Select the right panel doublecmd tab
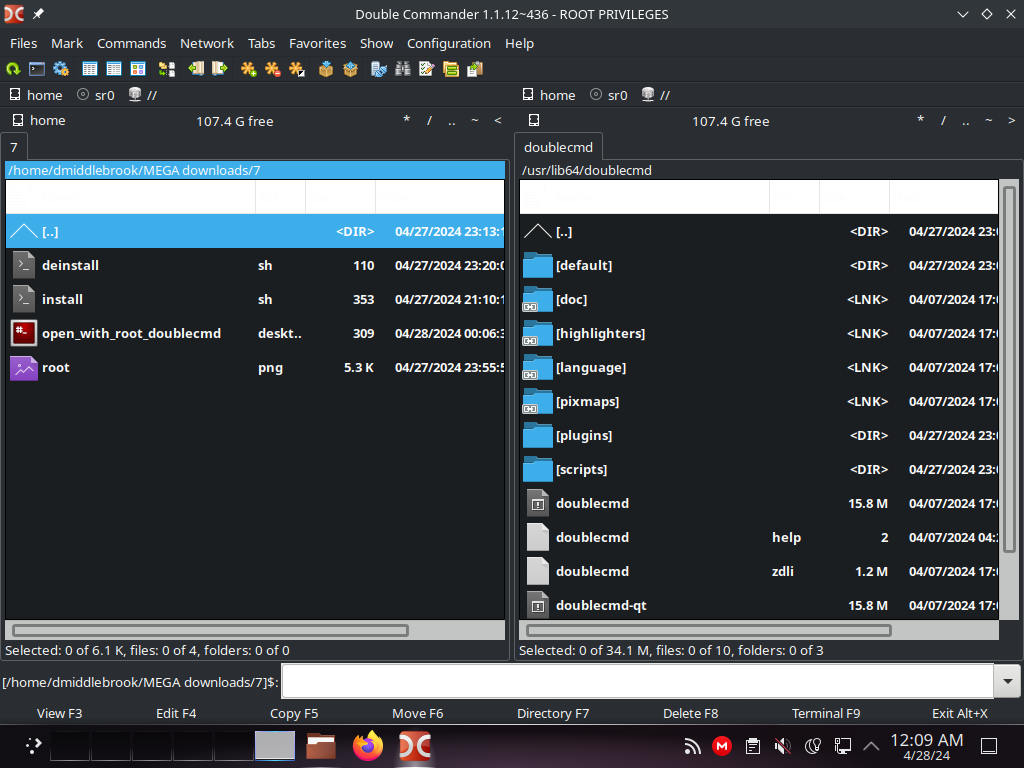 pos(558,147)
